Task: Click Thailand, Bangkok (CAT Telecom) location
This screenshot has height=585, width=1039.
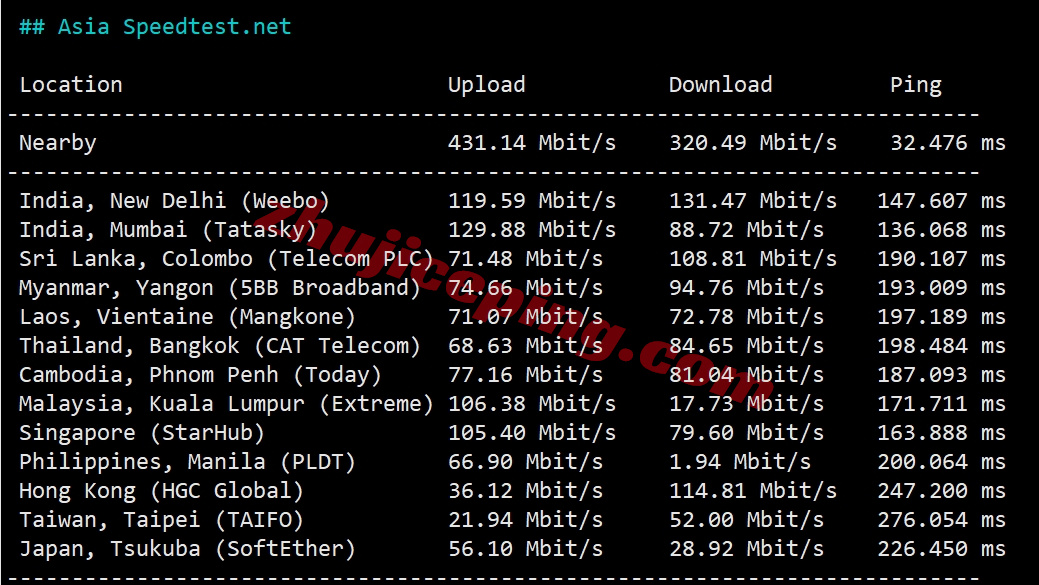Action: [x=220, y=346]
